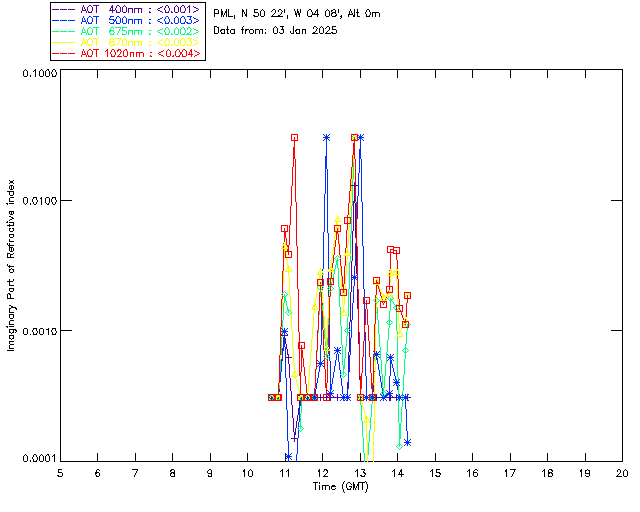Click the 20 tick on time axis

[x=622, y=472]
